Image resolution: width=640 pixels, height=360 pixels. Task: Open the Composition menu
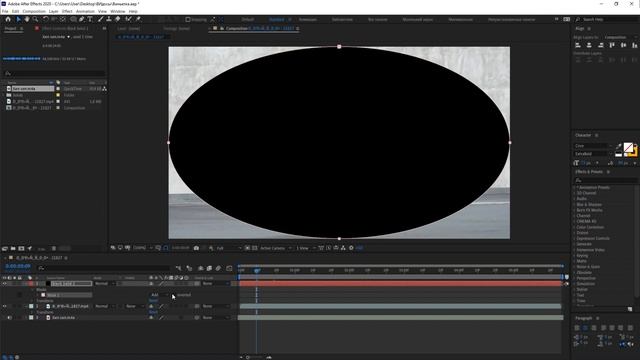[34, 11]
